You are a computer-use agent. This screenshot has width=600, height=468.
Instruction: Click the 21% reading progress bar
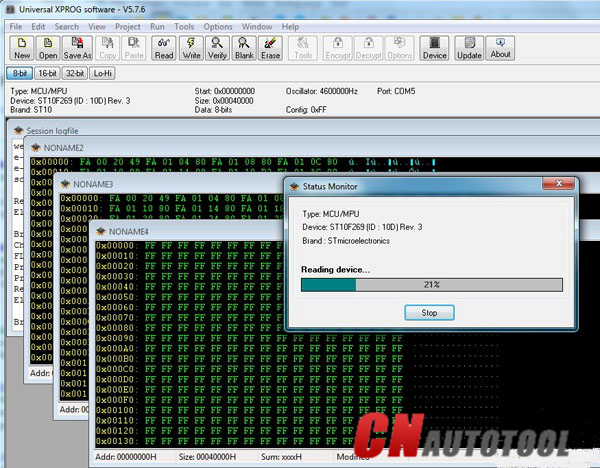click(x=432, y=285)
